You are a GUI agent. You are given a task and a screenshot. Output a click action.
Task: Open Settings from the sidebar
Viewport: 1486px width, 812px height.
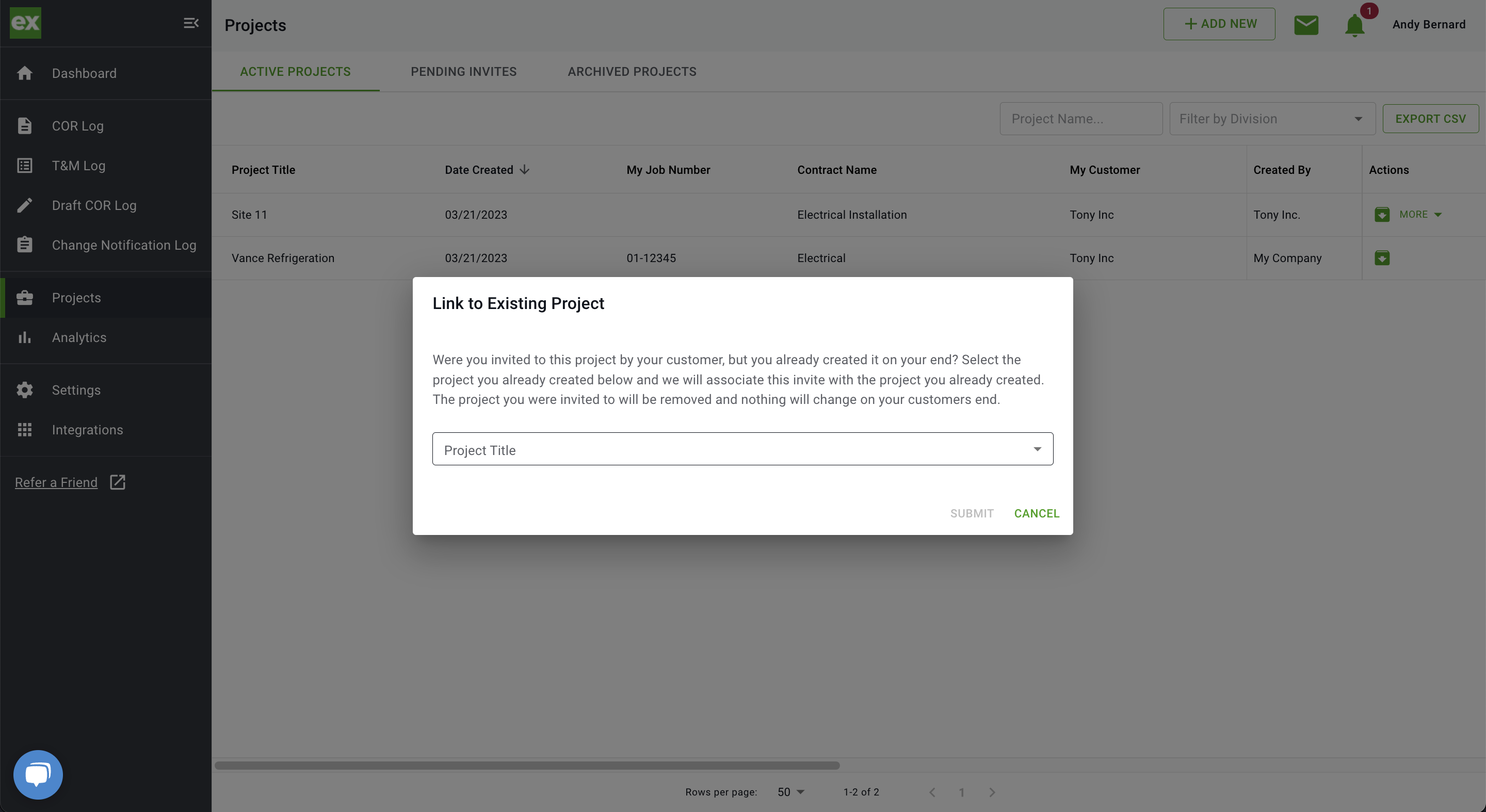75,390
